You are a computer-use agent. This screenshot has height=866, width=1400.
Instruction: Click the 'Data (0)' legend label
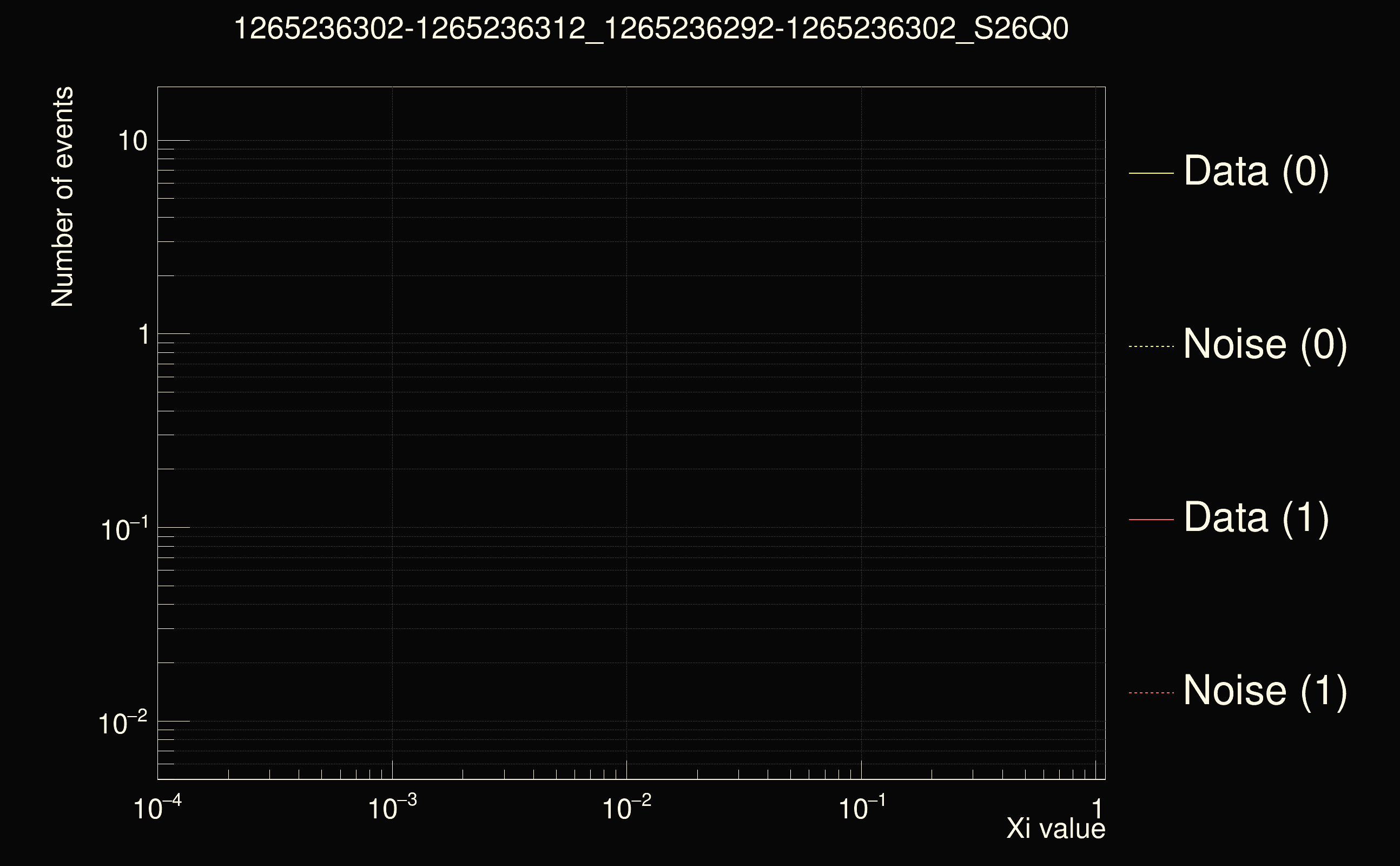pos(1256,170)
